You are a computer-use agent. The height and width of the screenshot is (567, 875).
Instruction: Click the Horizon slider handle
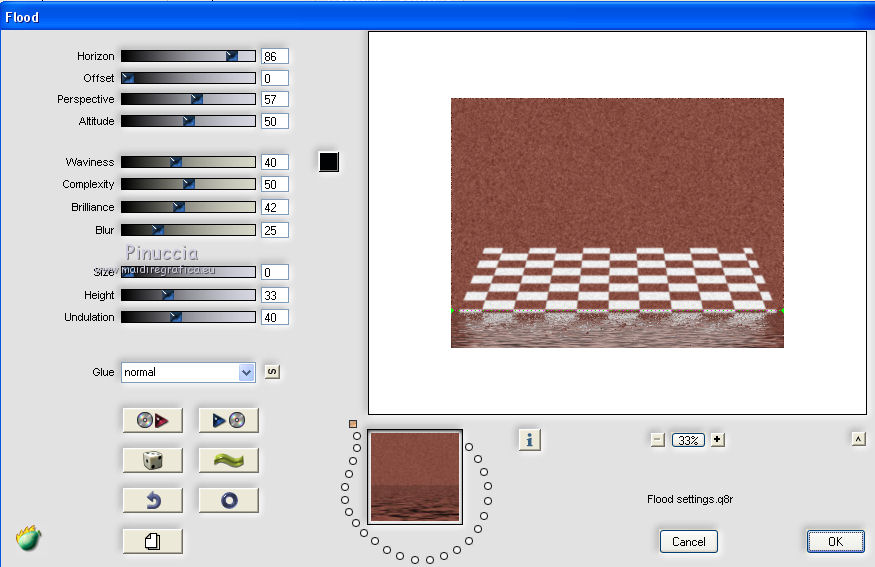tap(232, 56)
